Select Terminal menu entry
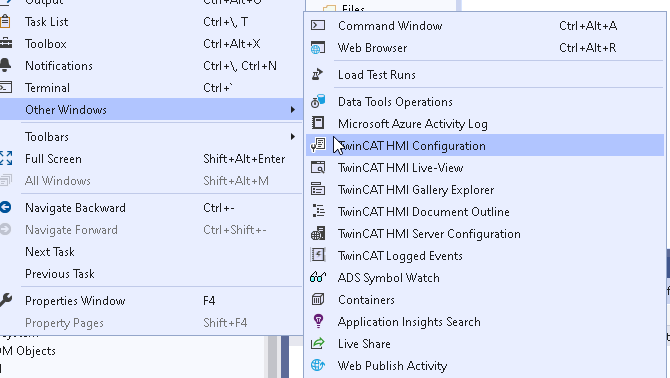670x378 pixels. tap(150, 88)
